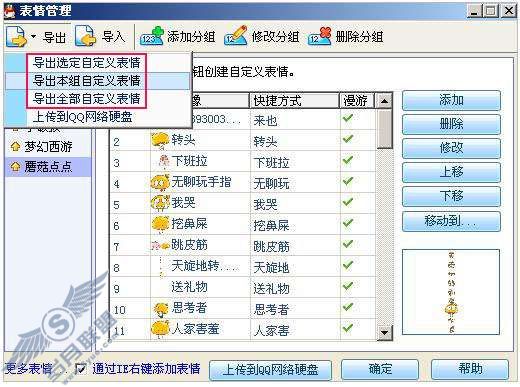520x387 pixels.
Task: Sort by 快捷方式 column header
Action: [x=294, y=100]
